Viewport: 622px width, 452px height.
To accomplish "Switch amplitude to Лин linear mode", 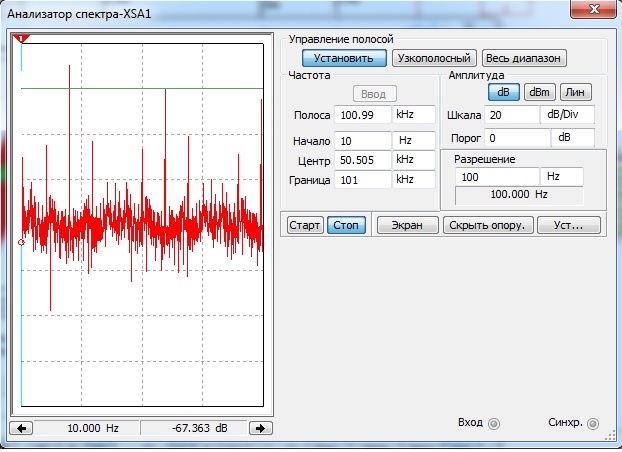I will pos(576,92).
